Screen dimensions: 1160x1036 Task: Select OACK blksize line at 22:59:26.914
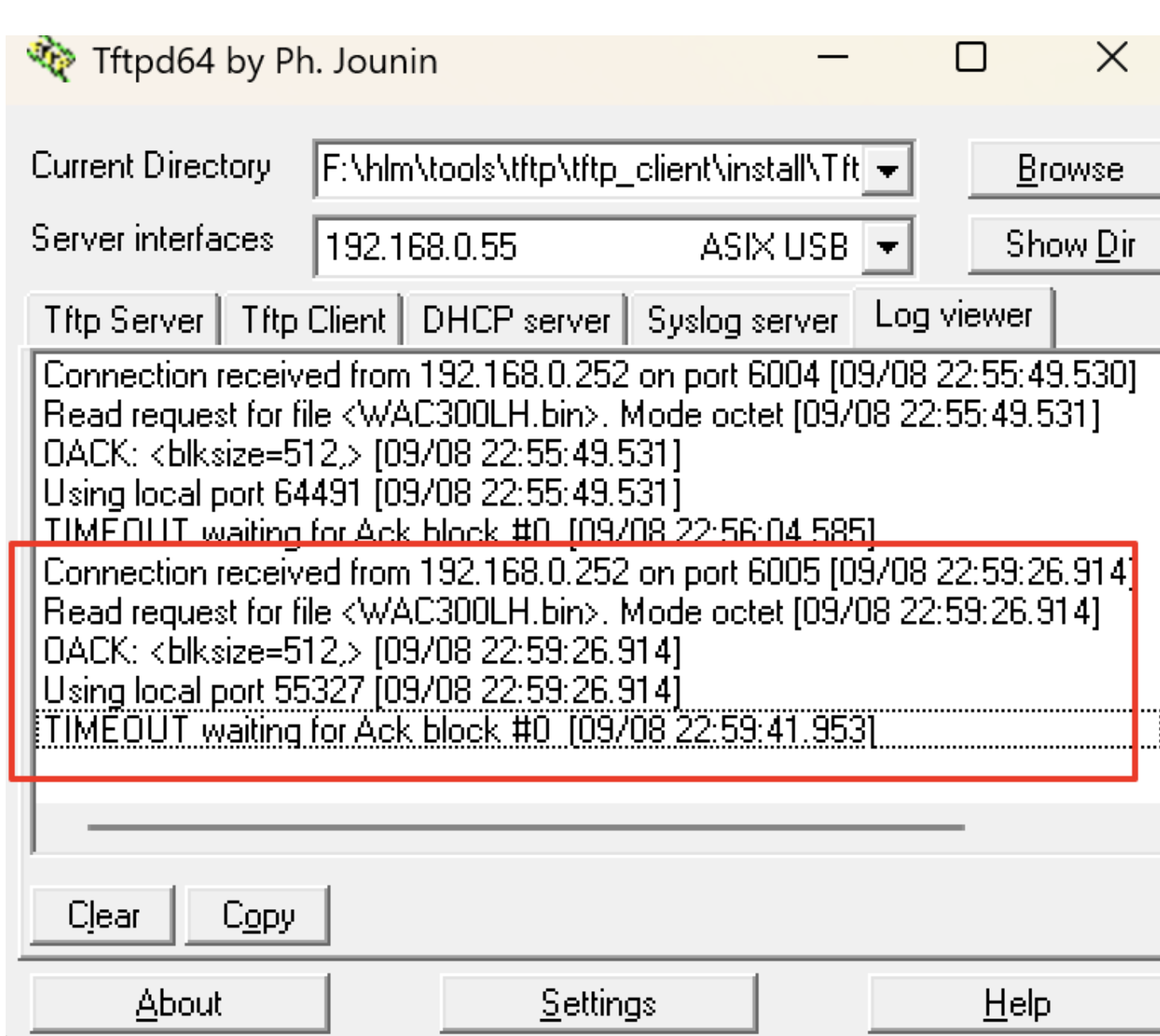click(361, 651)
